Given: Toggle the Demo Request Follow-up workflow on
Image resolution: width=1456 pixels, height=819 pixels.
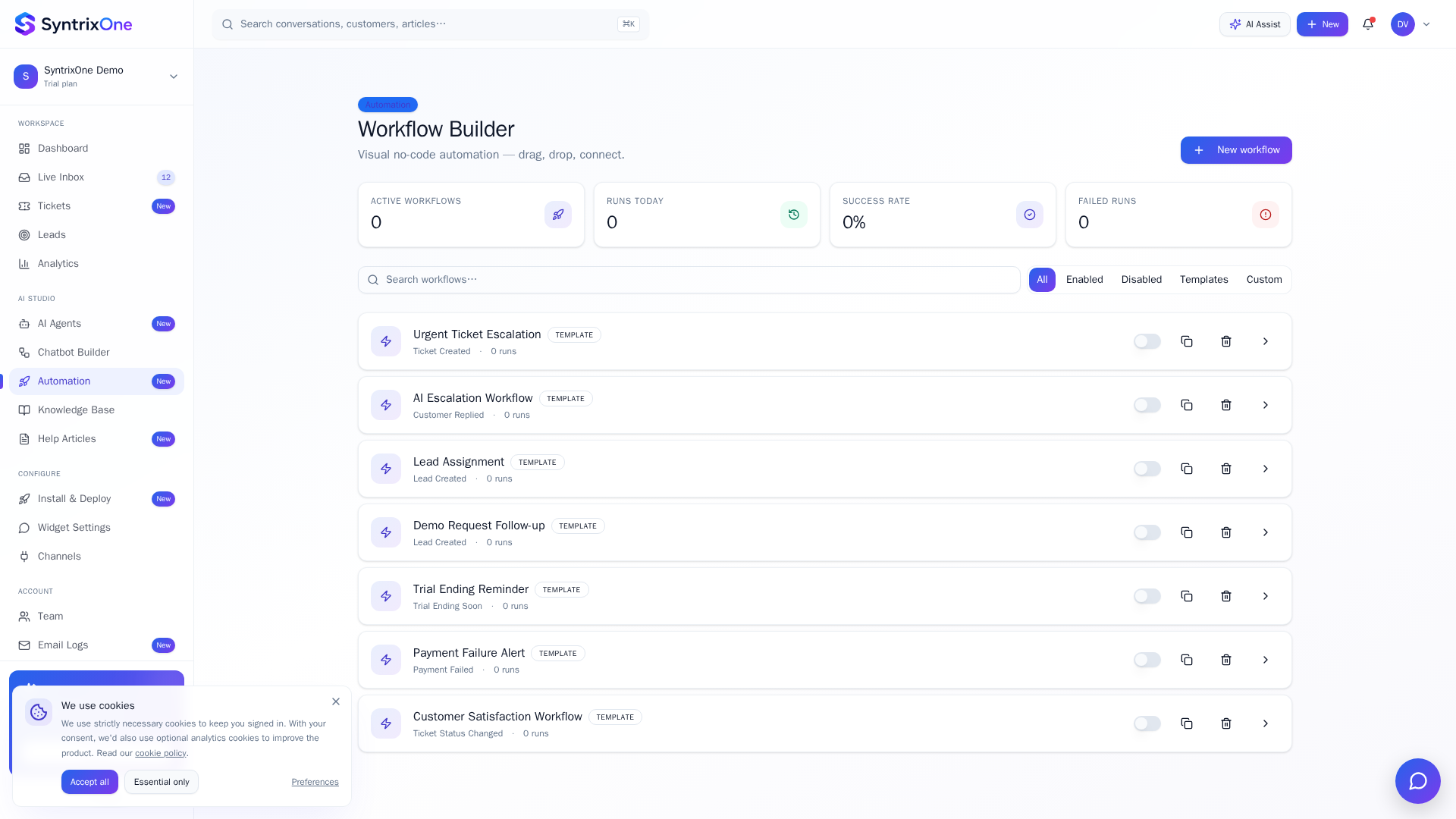Looking at the screenshot, I should point(1147,532).
